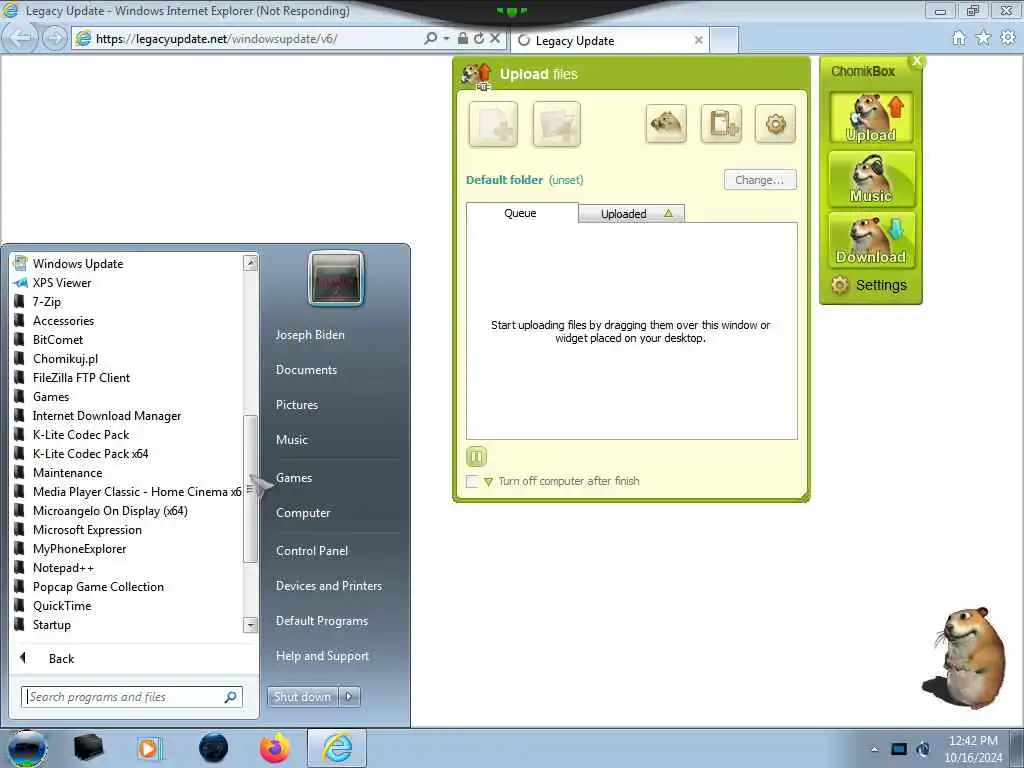This screenshot has height=768, width=1024.
Task: Open ChomikBox Music section
Action: (871, 179)
